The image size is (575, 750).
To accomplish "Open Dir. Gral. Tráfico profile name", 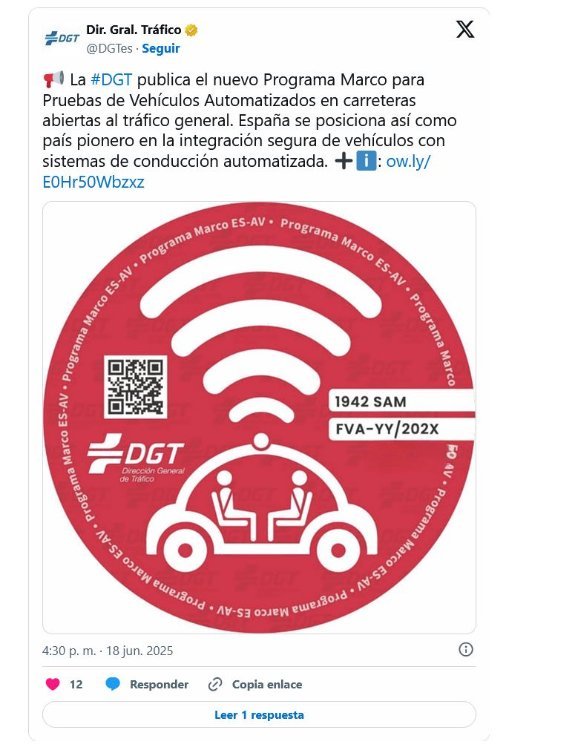I will coord(133,30).
